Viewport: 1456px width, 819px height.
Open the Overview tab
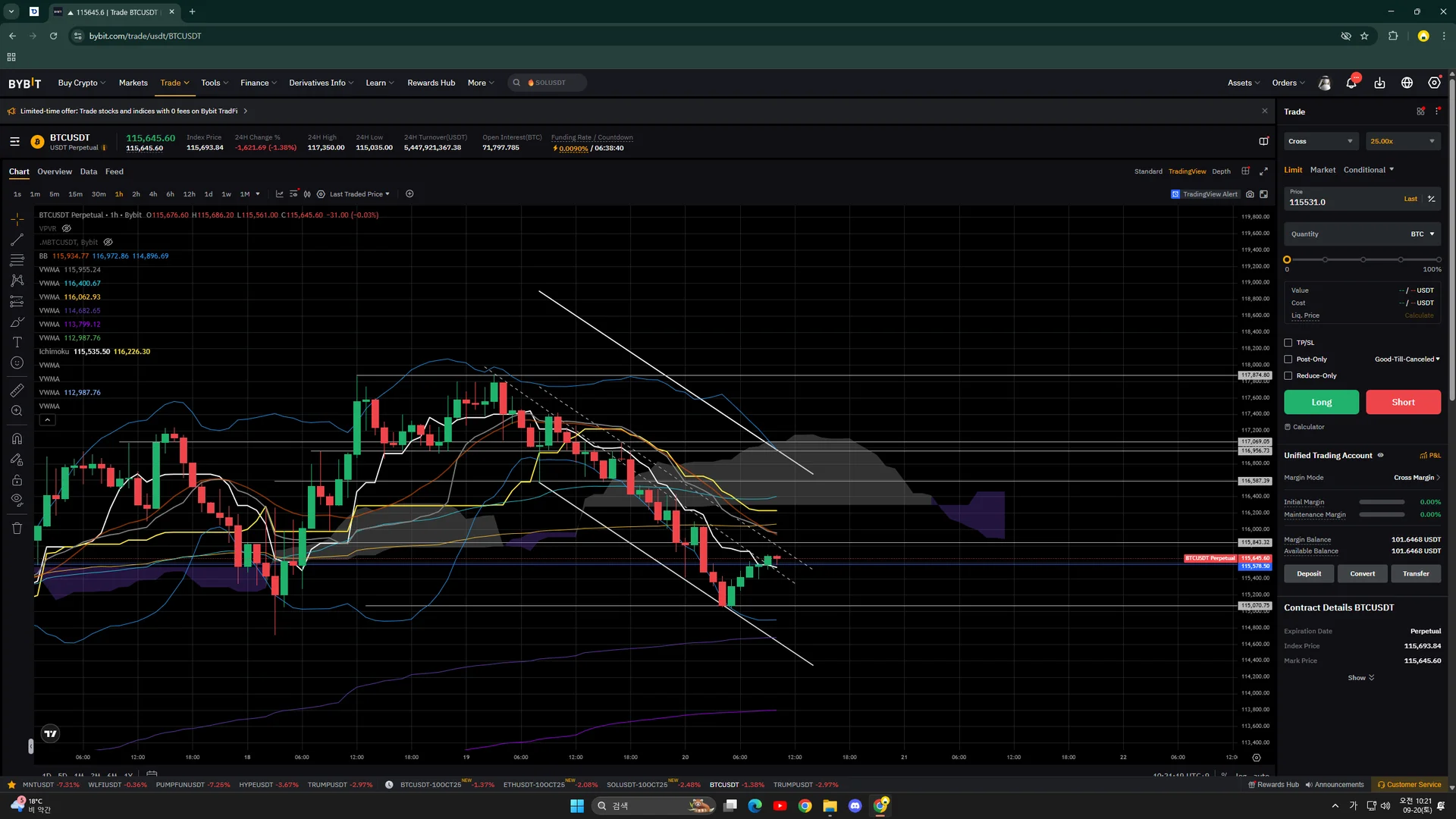coord(55,171)
